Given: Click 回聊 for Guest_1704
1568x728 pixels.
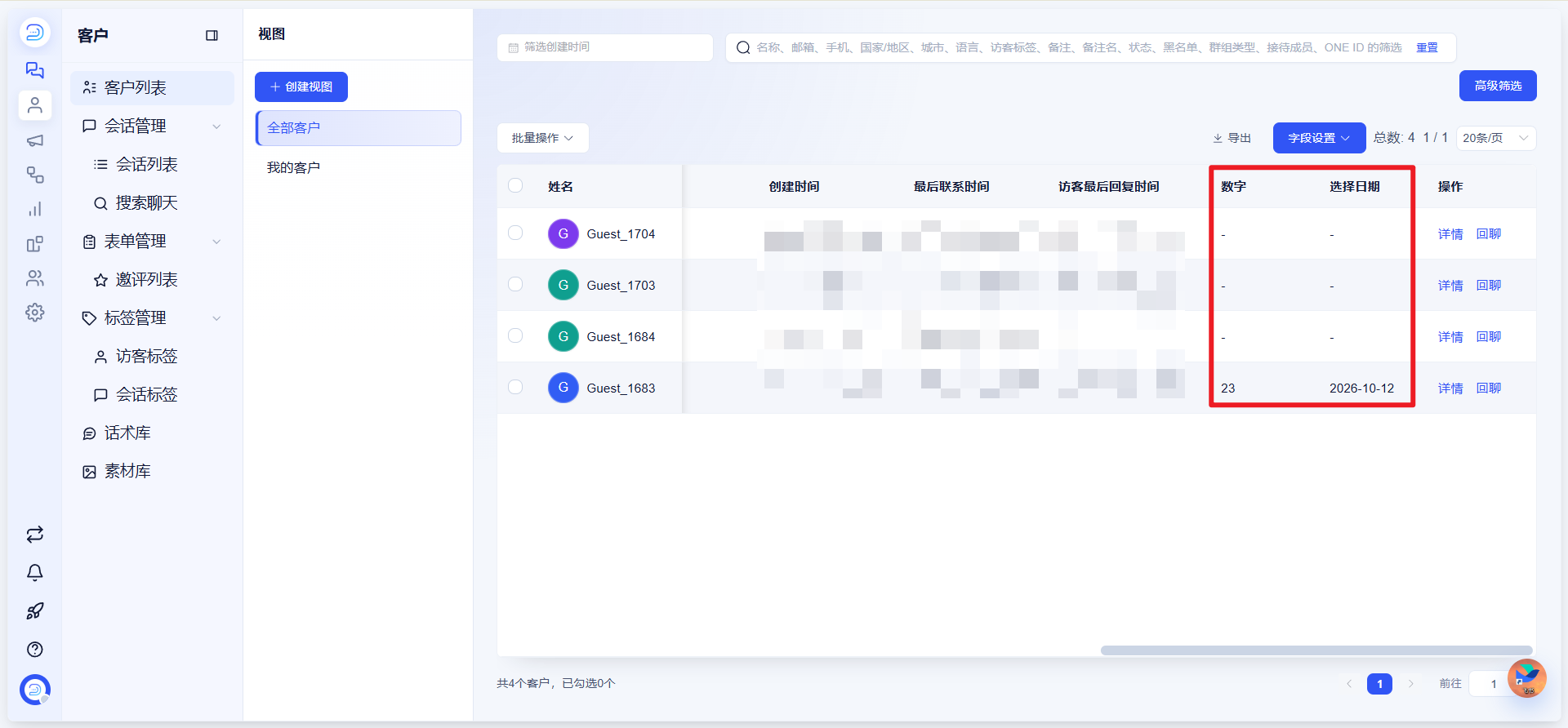Looking at the screenshot, I should (x=1489, y=234).
